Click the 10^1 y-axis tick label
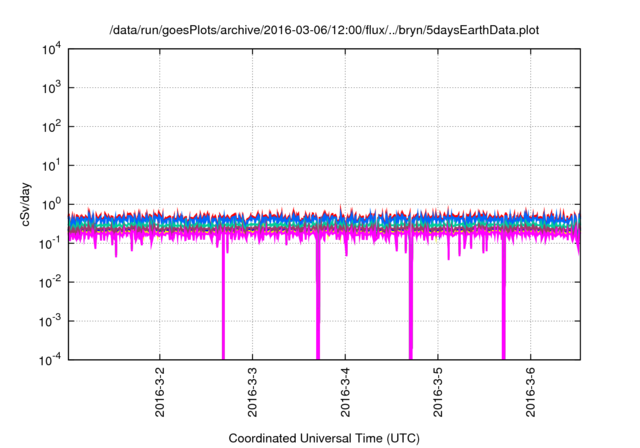This screenshot has height=448, width=640. click(52, 166)
